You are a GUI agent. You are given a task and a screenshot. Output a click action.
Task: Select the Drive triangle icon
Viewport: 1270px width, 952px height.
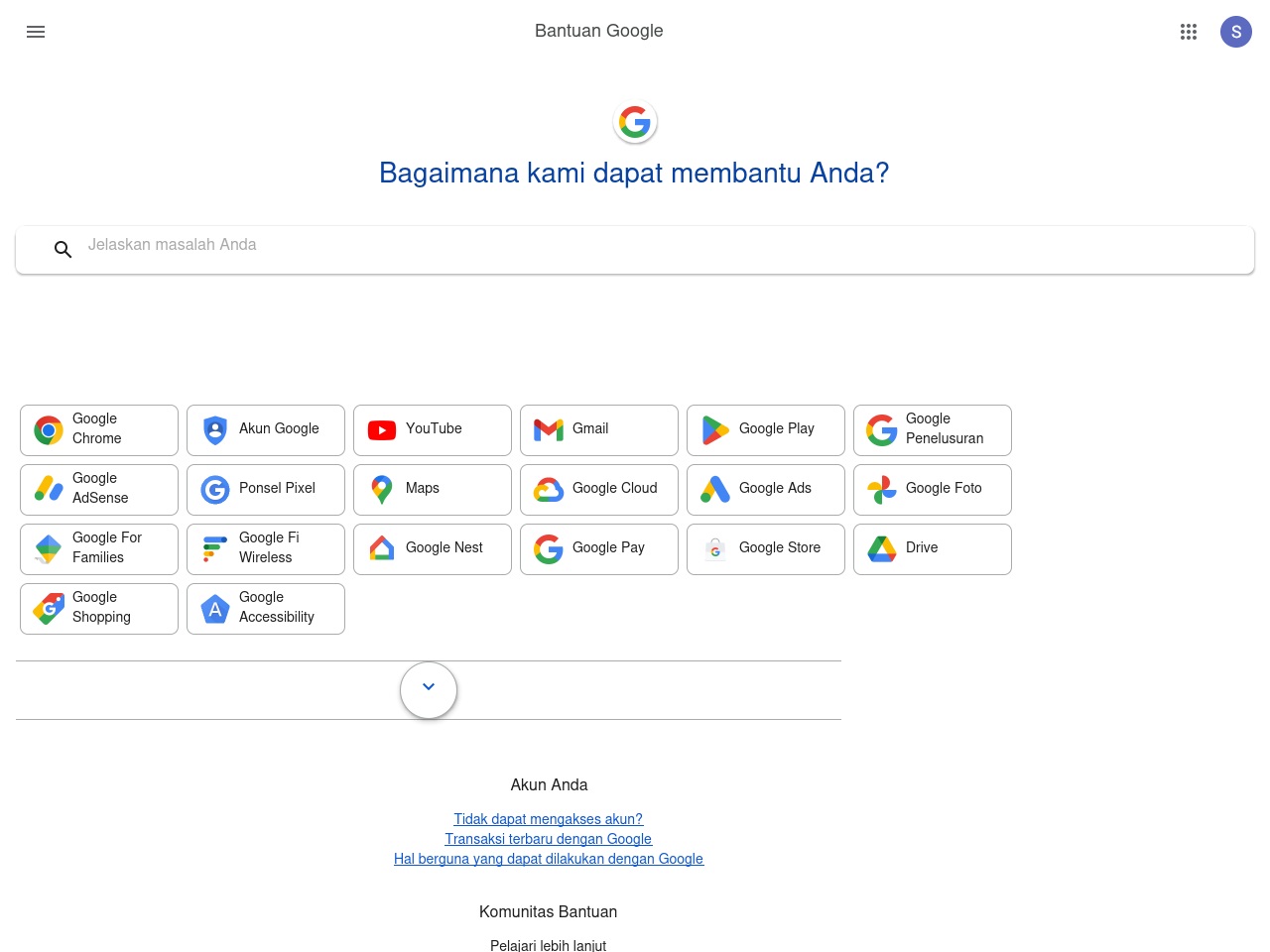tap(882, 549)
